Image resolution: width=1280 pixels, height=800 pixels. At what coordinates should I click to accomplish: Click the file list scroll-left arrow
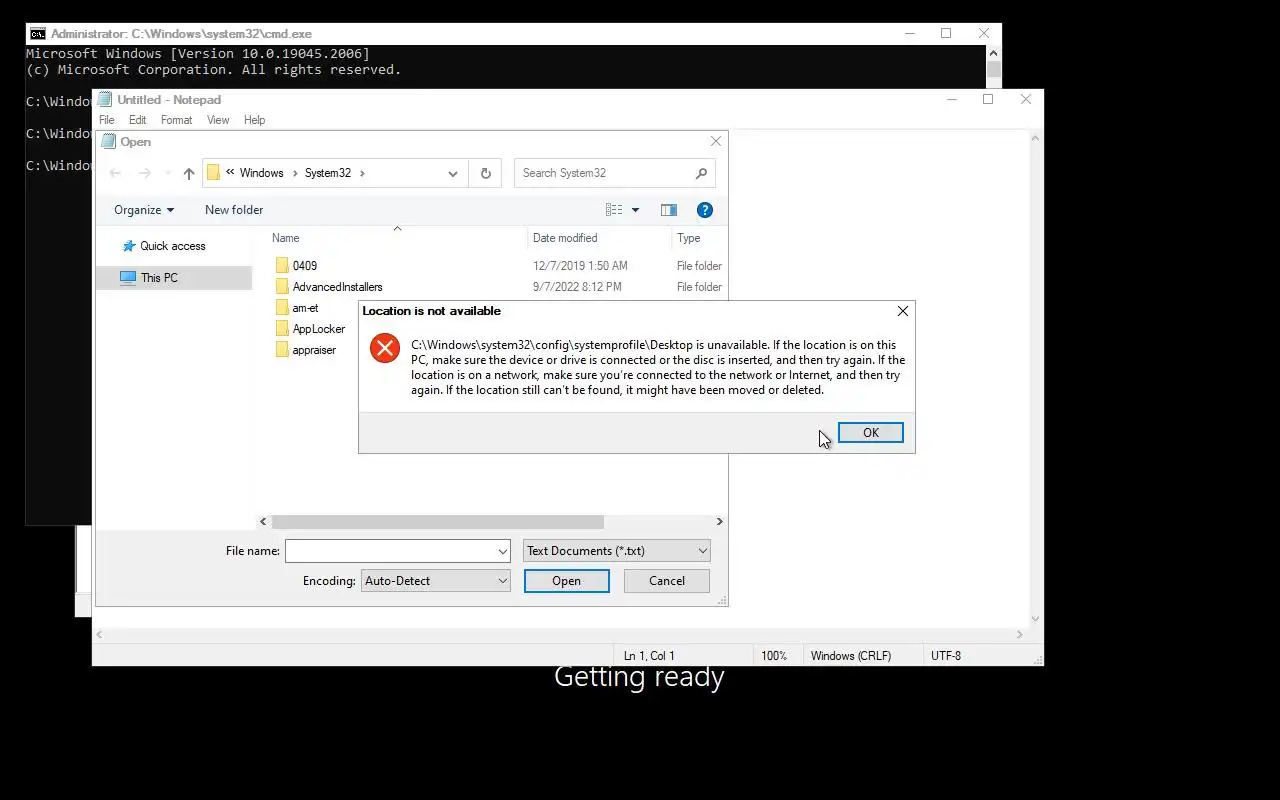click(263, 522)
